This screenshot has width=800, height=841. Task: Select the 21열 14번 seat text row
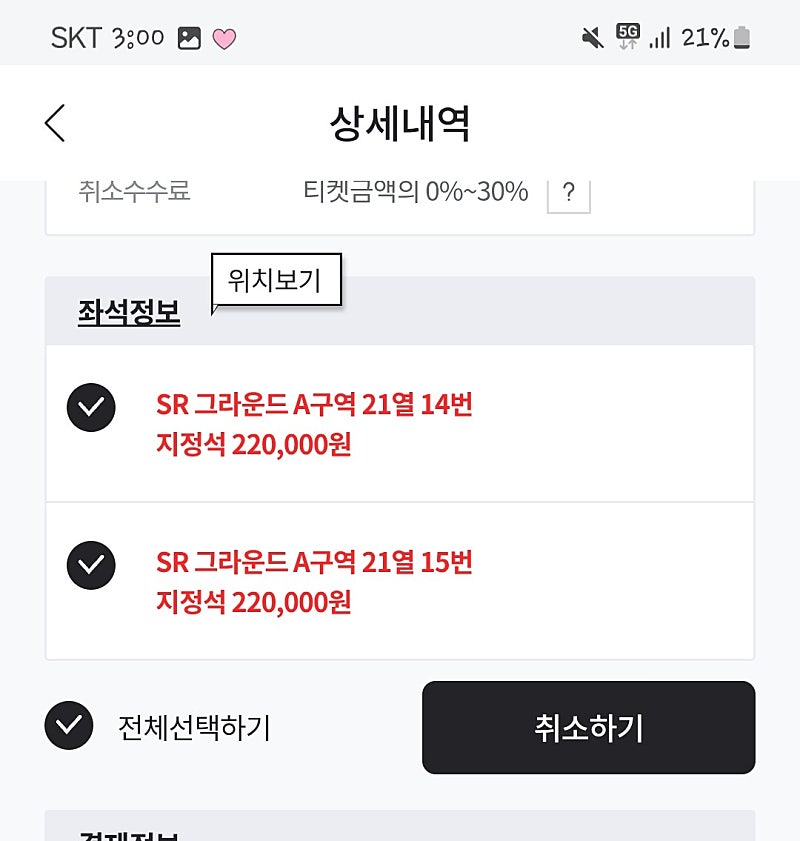pyautogui.click(x=314, y=423)
